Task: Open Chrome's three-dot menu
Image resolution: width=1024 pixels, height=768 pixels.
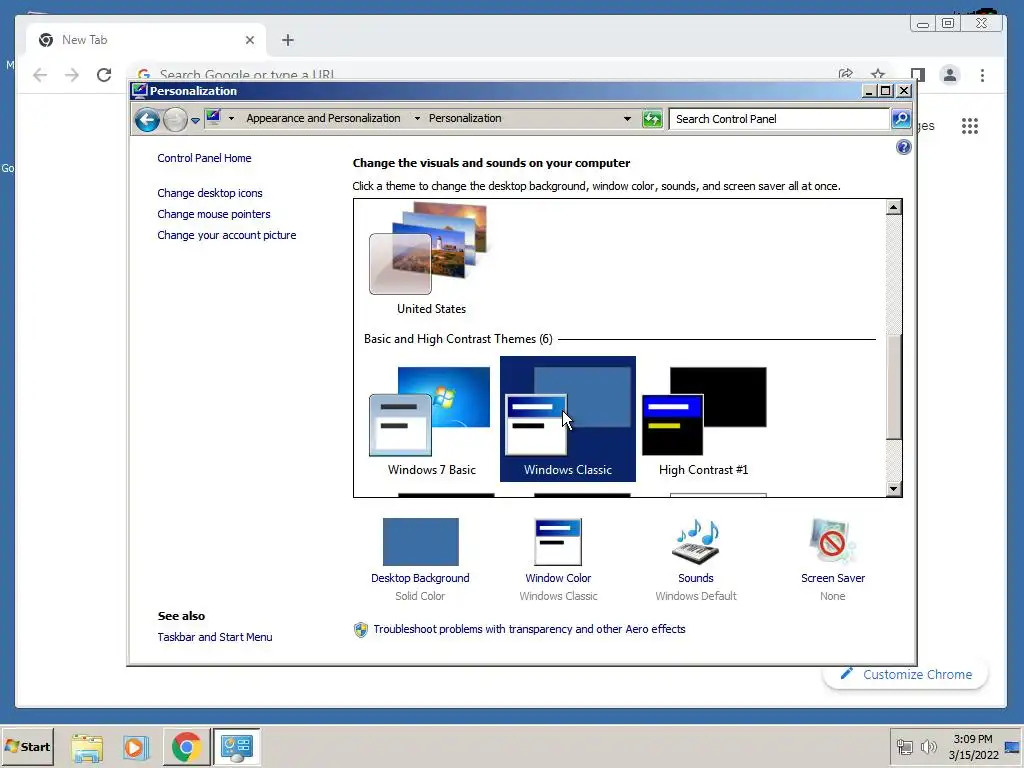Action: pos(982,75)
